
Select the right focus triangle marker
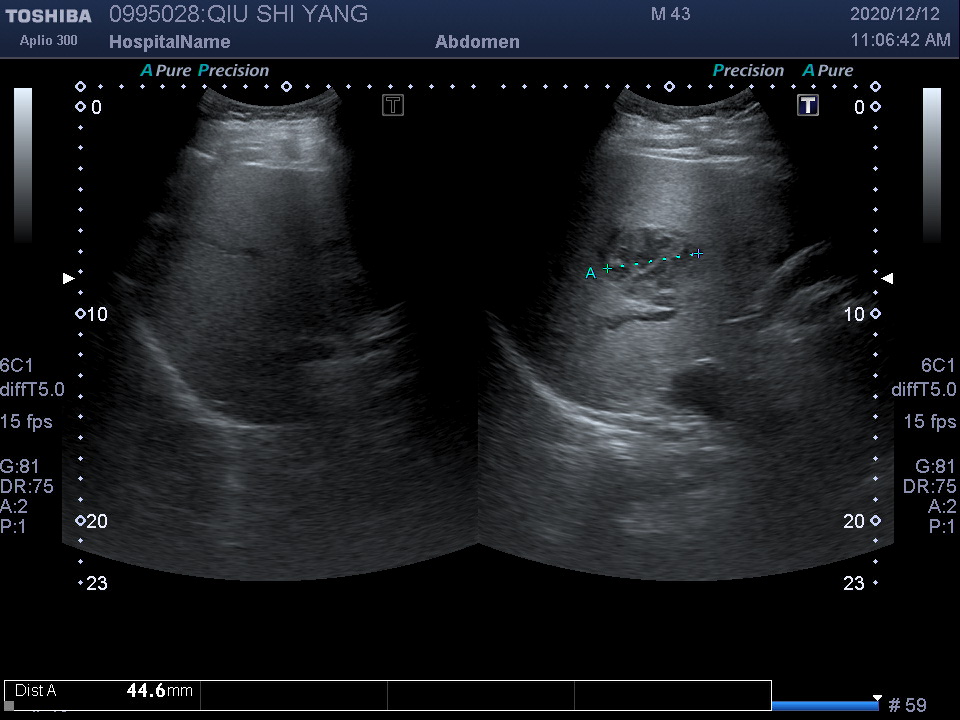pos(887,279)
